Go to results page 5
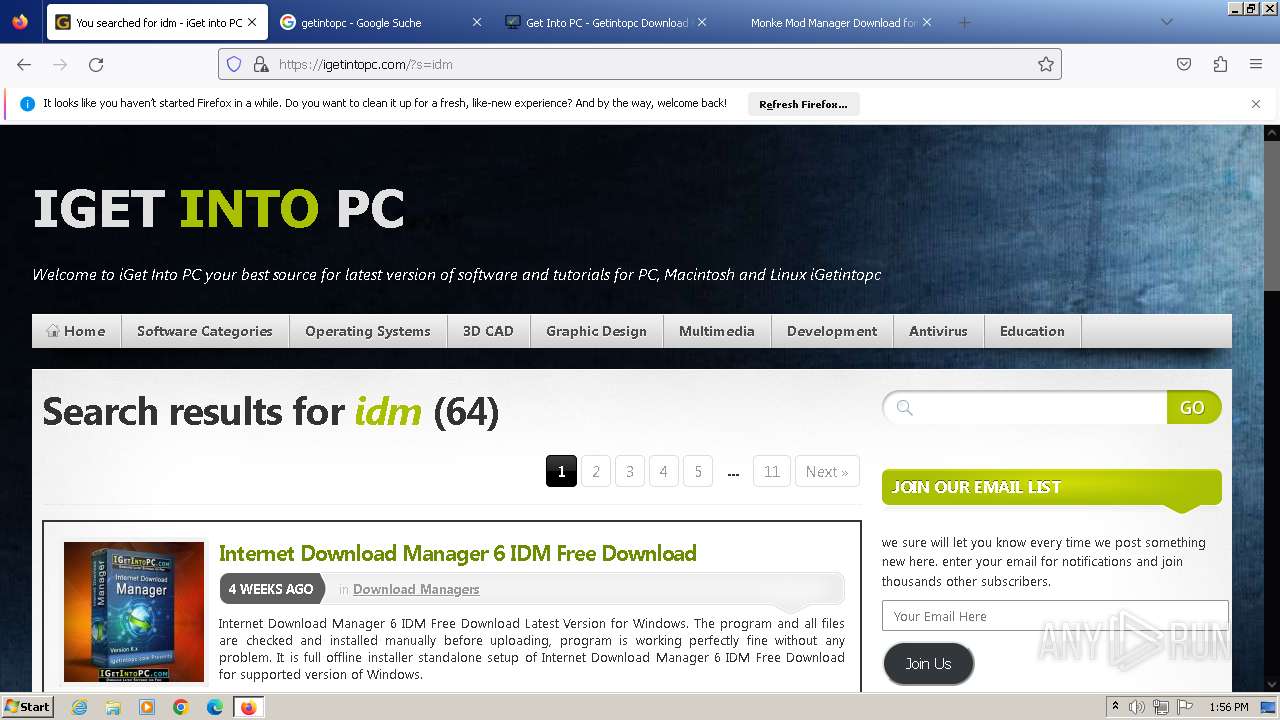 (x=698, y=471)
